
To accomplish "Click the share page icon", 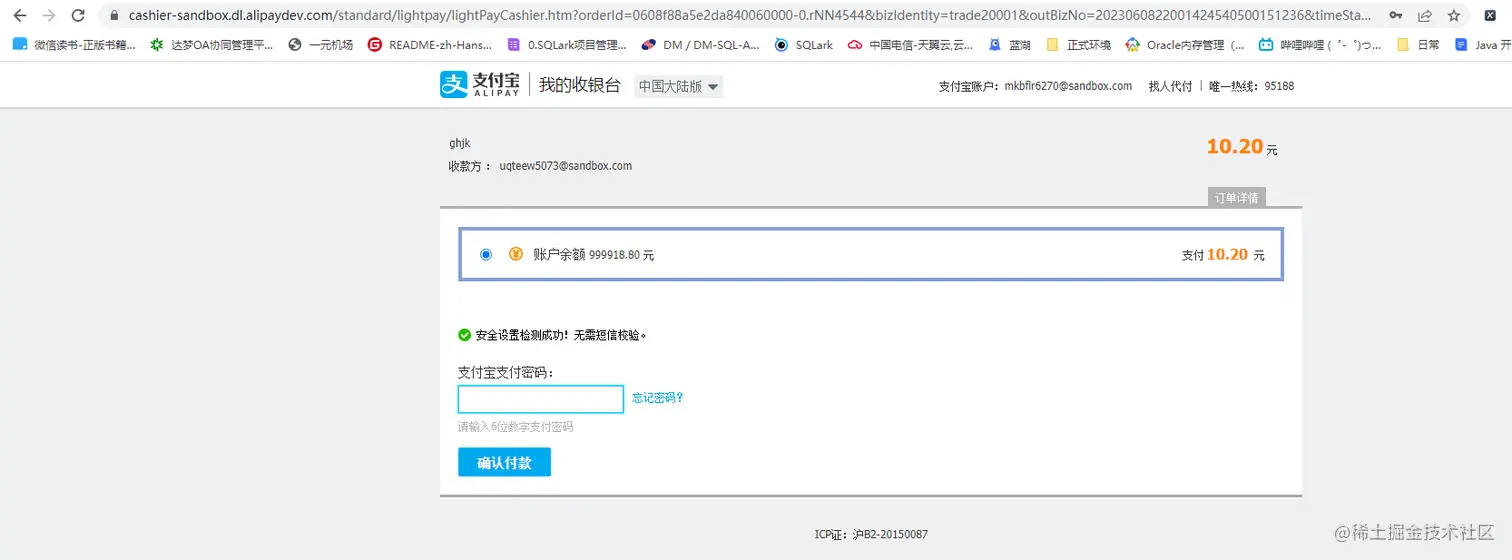I will pyautogui.click(x=1425, y=16).
